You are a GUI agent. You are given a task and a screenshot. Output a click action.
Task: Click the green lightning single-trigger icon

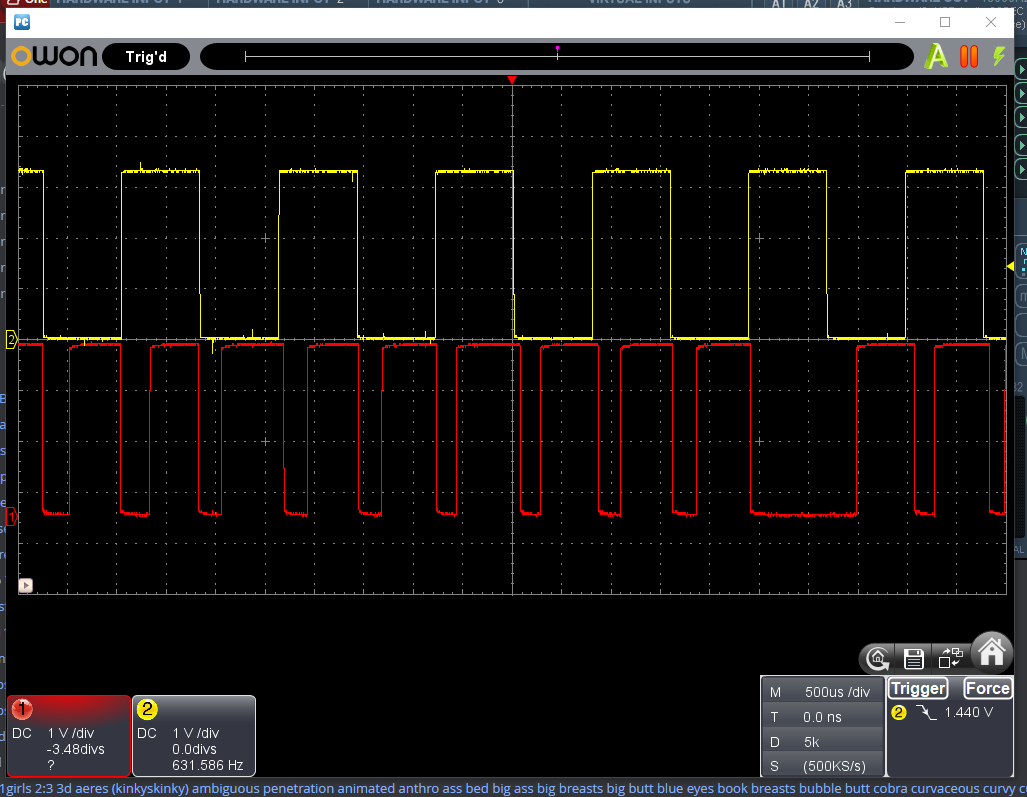[x=999, y=56]
